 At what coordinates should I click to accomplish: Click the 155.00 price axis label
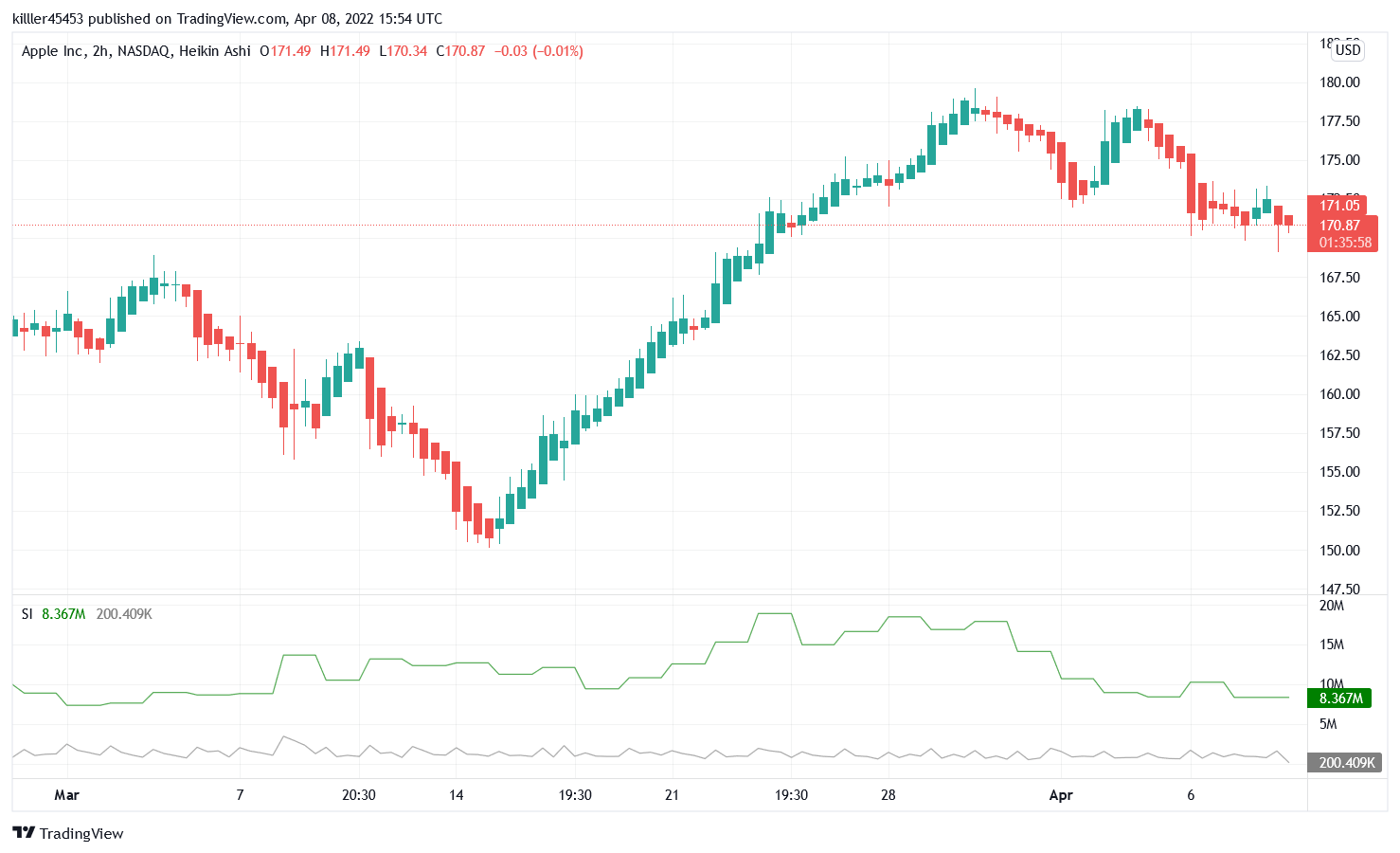click(1339, 472)
